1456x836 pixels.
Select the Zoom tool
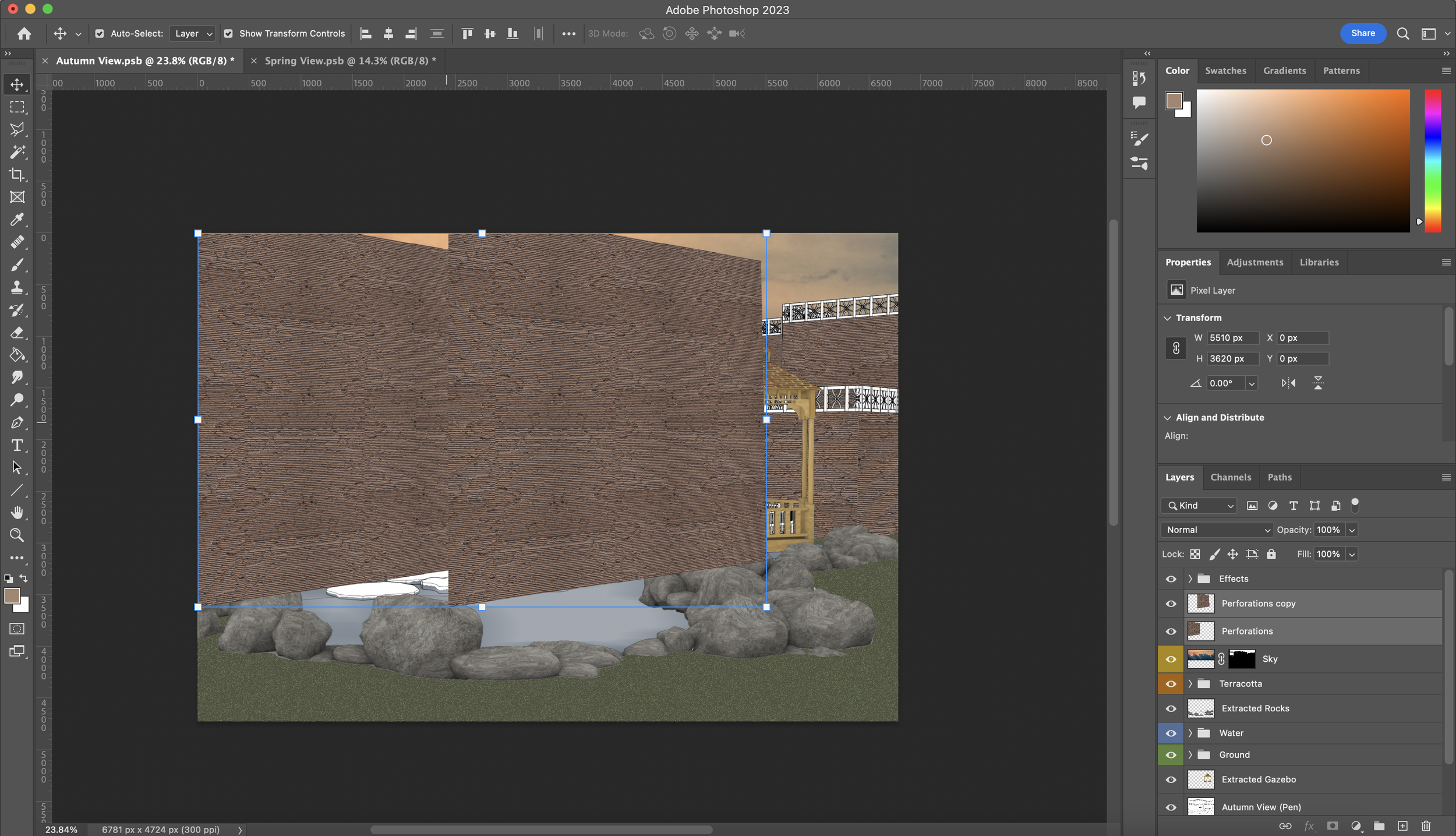[x=17, y=535]
